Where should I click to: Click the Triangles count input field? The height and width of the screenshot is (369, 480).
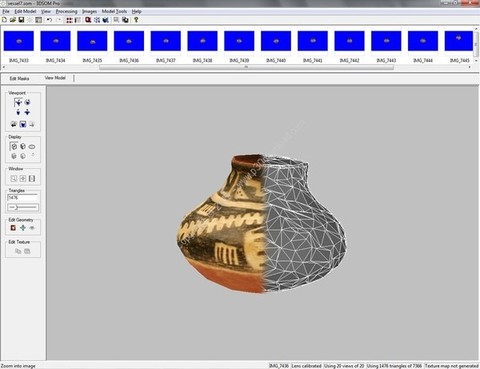[23, 198]
